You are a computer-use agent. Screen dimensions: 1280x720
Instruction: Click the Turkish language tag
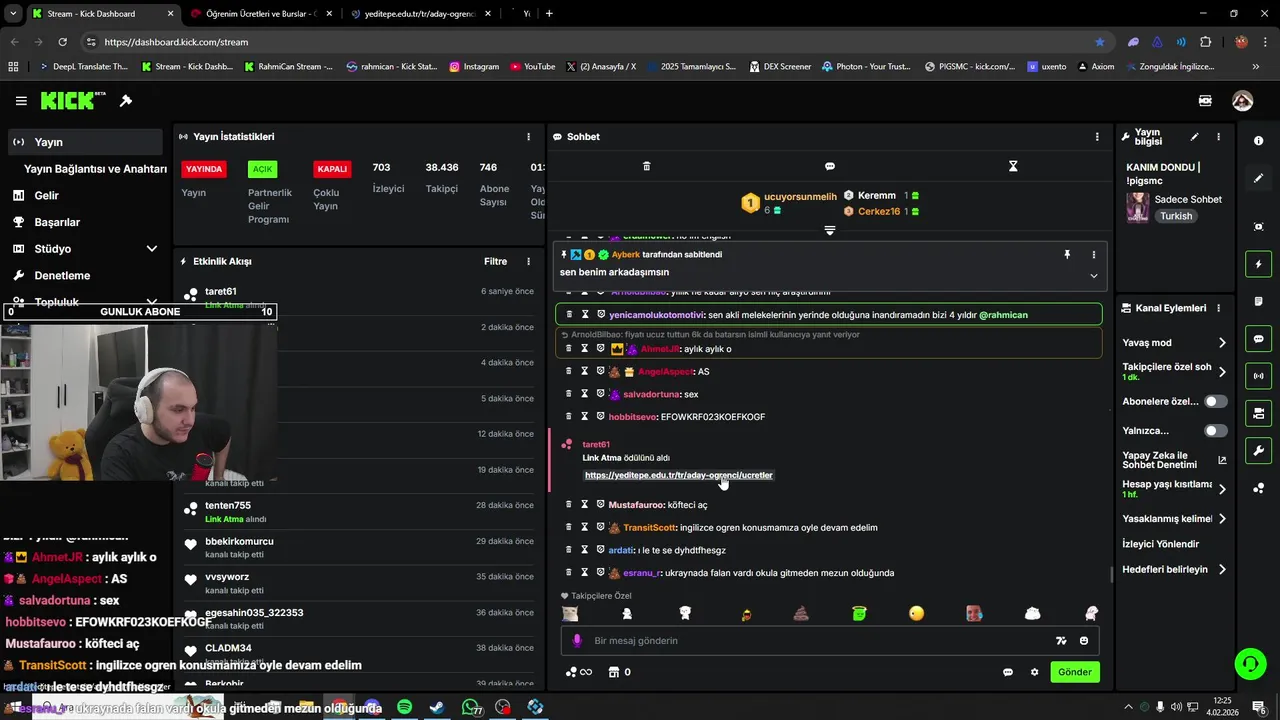1176,216
